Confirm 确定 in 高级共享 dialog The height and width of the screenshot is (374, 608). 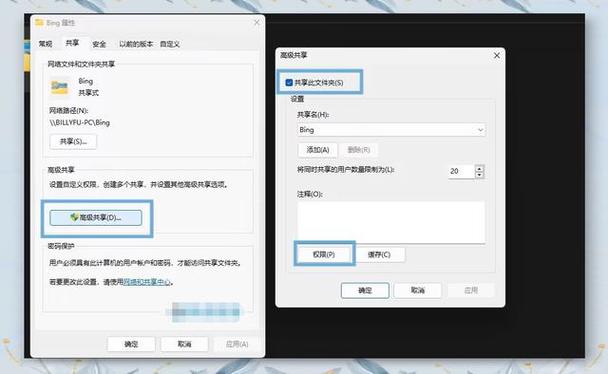(365, 290)
